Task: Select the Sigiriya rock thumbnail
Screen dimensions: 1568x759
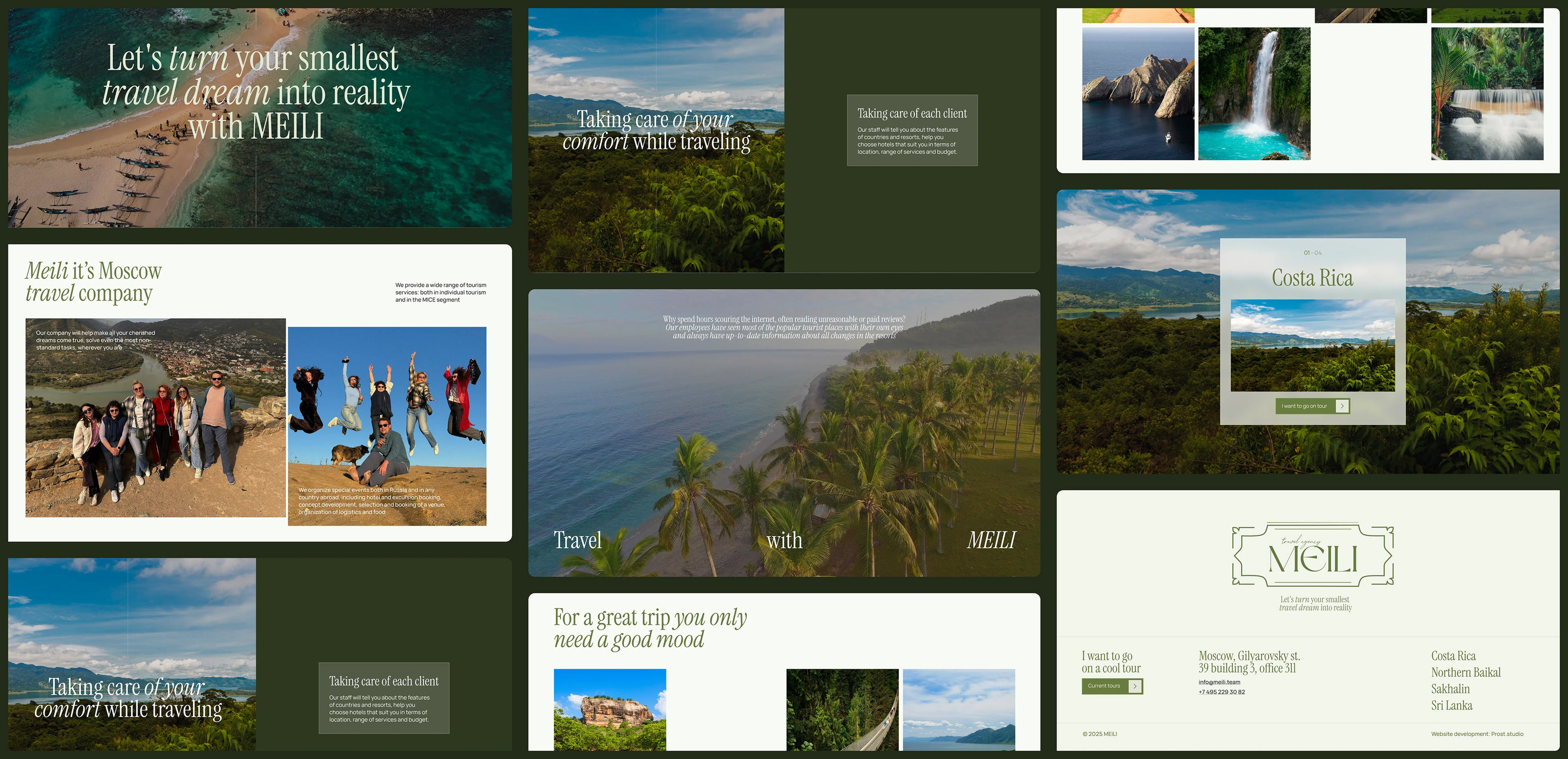Action: (x=609, y=709)
